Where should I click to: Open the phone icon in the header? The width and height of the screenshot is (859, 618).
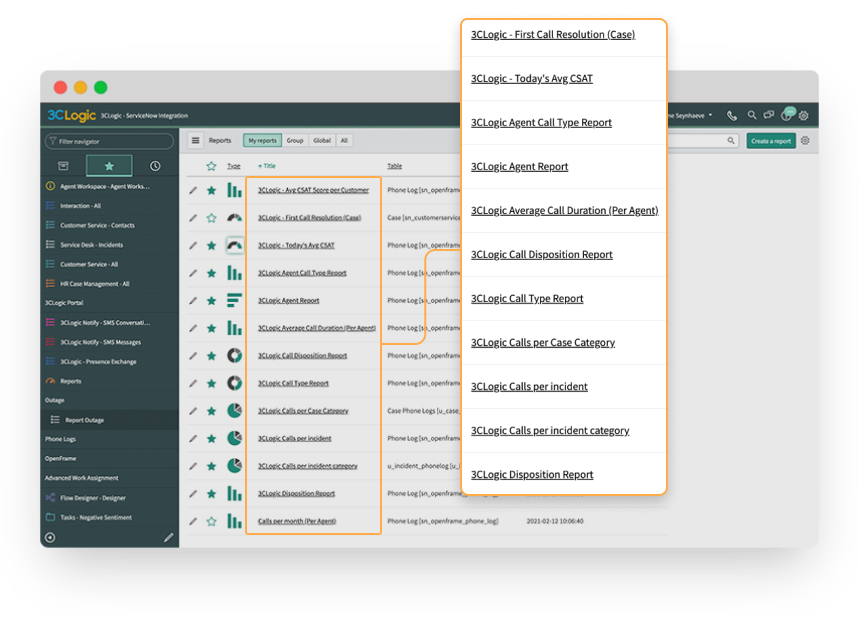click(731, 116)
